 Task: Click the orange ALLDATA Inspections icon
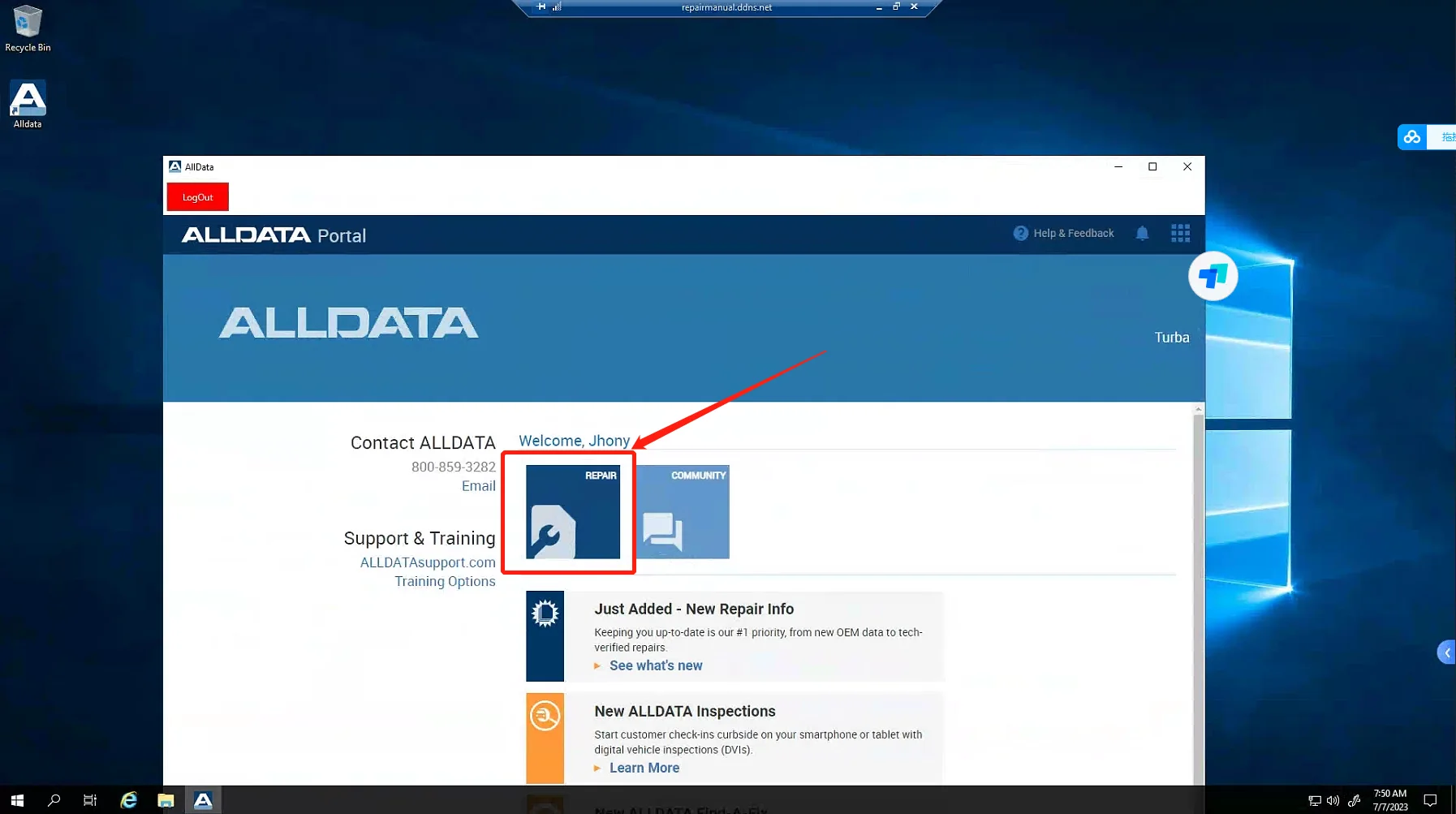[545, 716]
